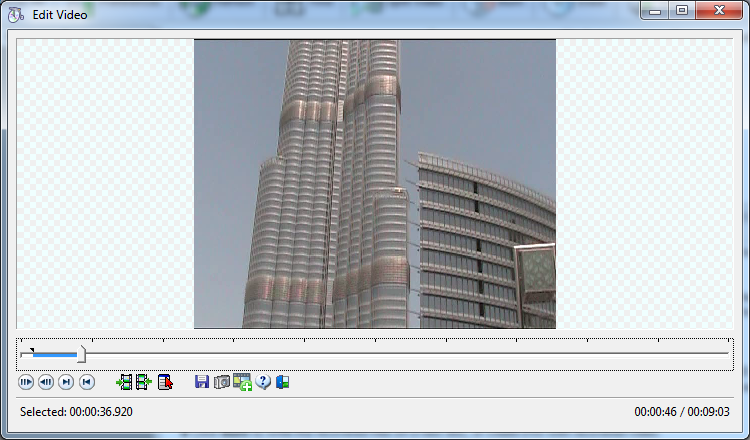Set selection end with second filmstrip icon
The width and height of the screenshot is (750, 440).
coord(143,382)
